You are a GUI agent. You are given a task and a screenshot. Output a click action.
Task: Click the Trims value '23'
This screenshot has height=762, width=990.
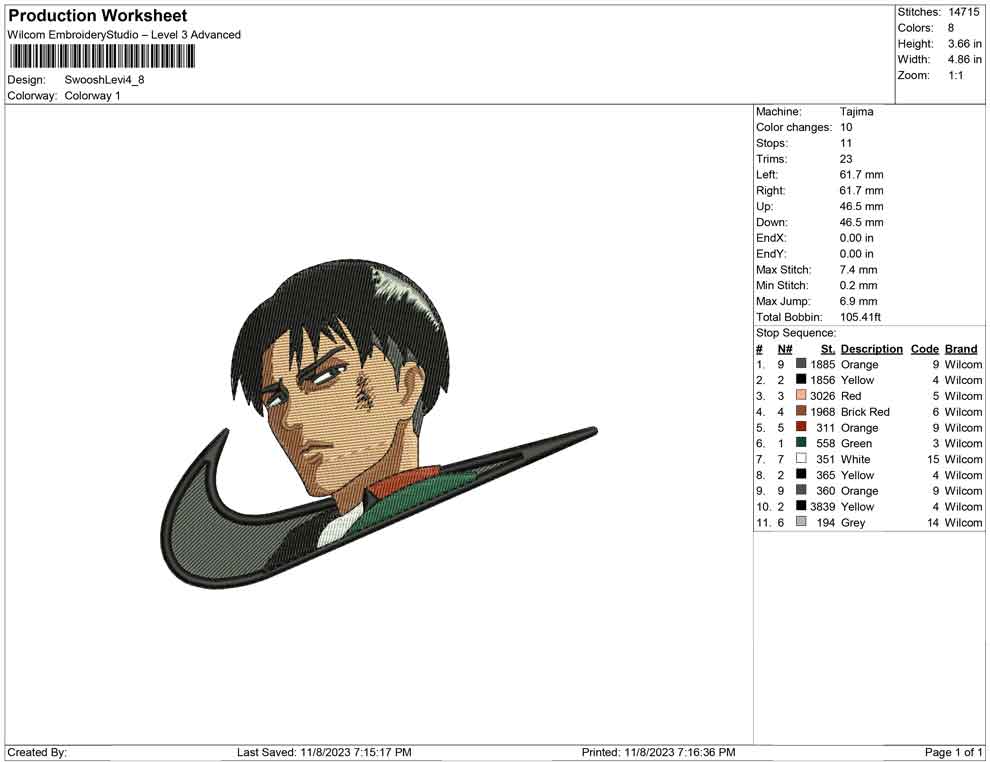(846, 158)
